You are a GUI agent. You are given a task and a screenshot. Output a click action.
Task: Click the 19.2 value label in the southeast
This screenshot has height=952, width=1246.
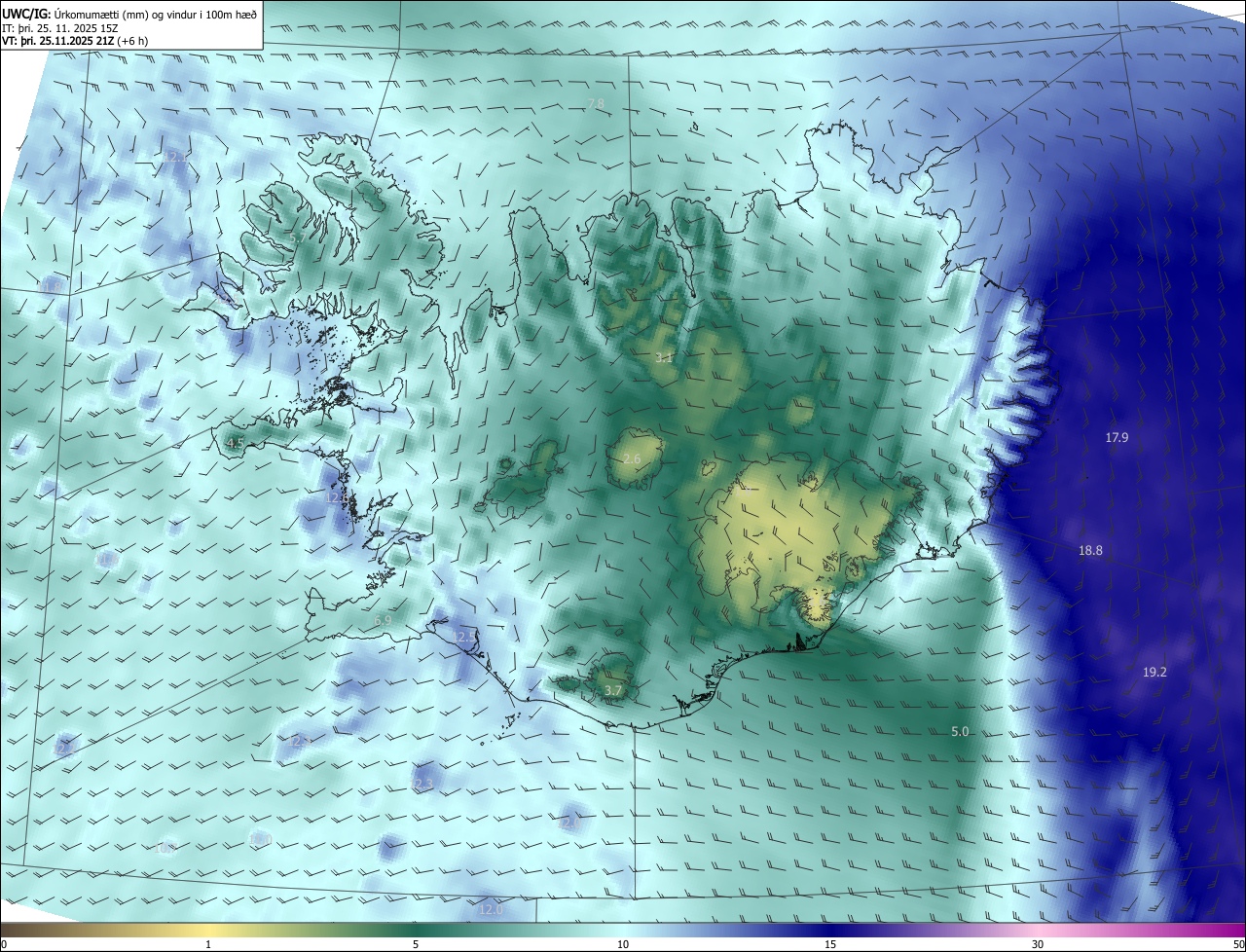(x=1154, y=673)
